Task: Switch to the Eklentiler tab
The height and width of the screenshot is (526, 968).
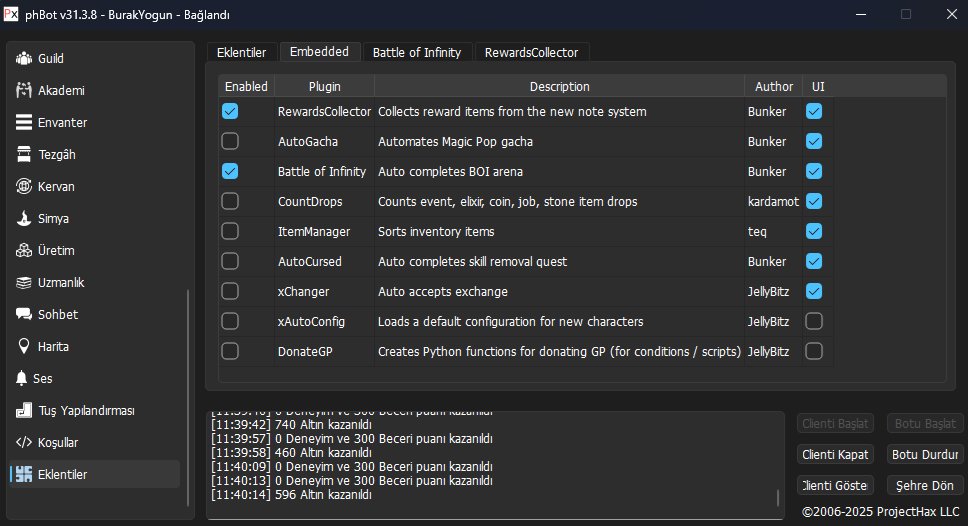Action: [x=241, y=52]
